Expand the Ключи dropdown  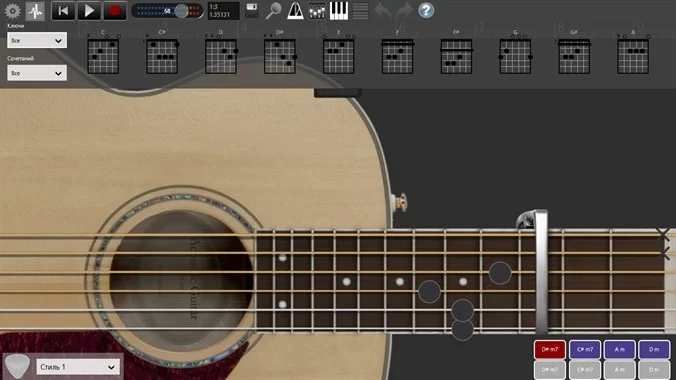[x=37, y=40]
